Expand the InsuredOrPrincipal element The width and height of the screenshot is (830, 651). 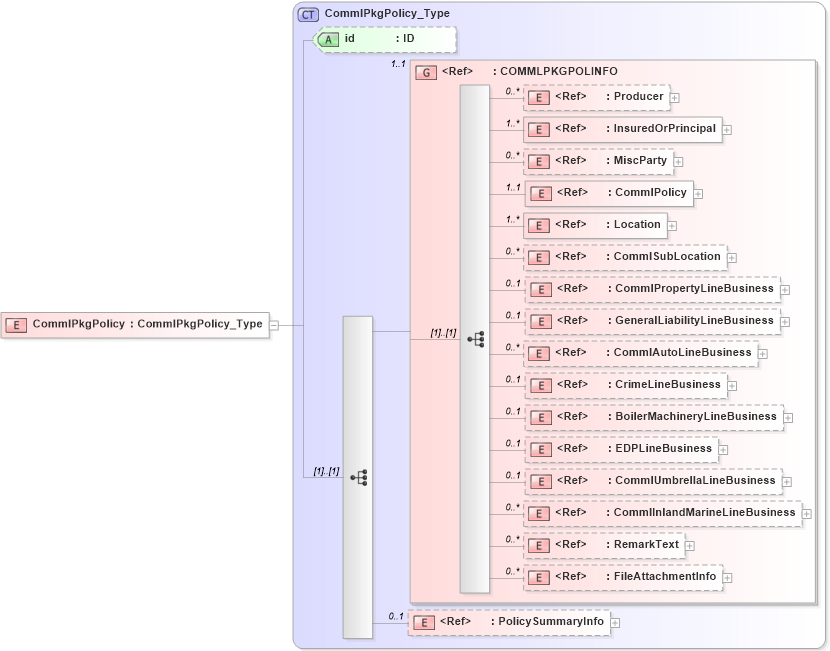[x=727, y=129]
